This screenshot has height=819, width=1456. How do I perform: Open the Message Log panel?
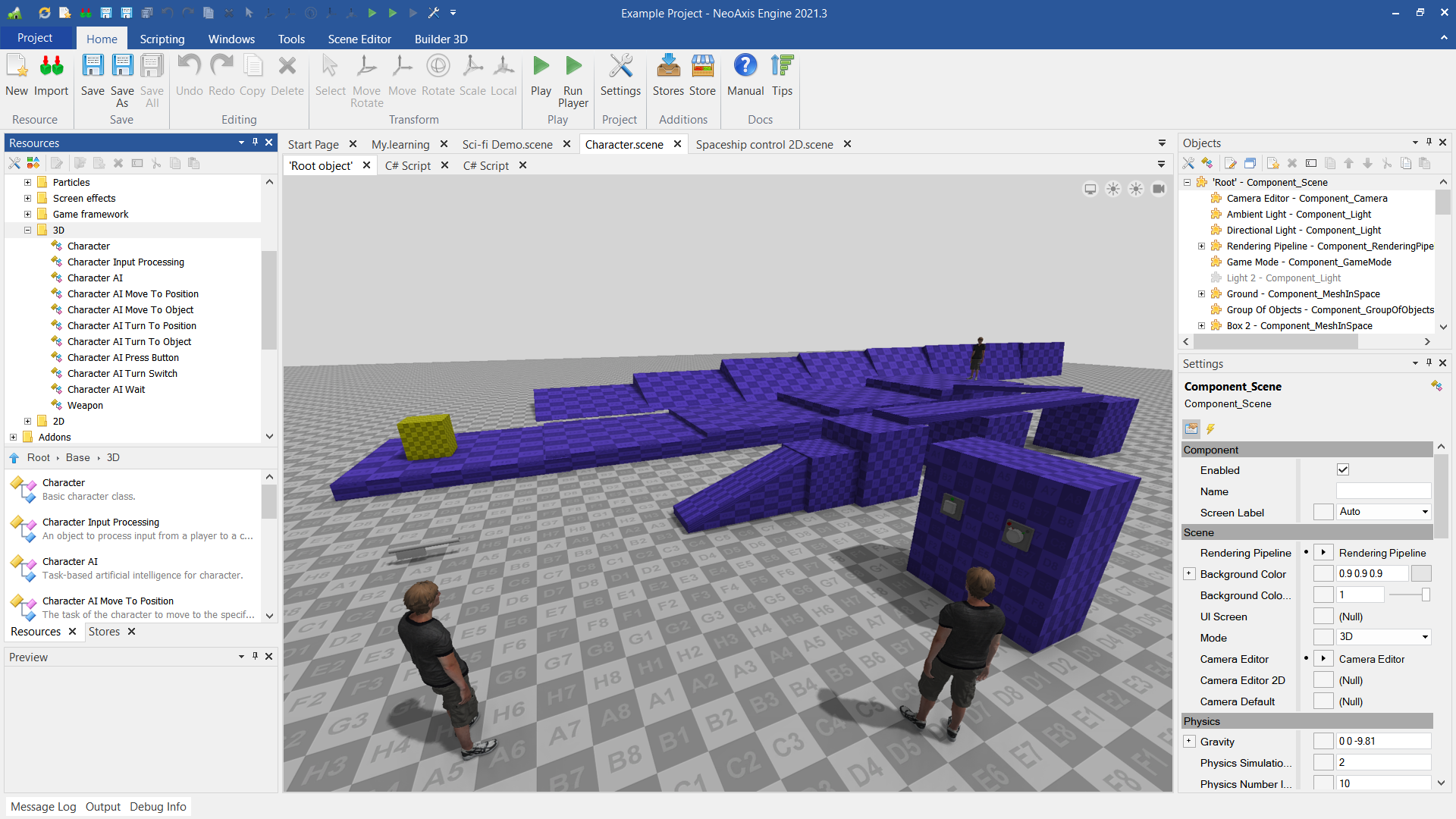click(43, 807)
